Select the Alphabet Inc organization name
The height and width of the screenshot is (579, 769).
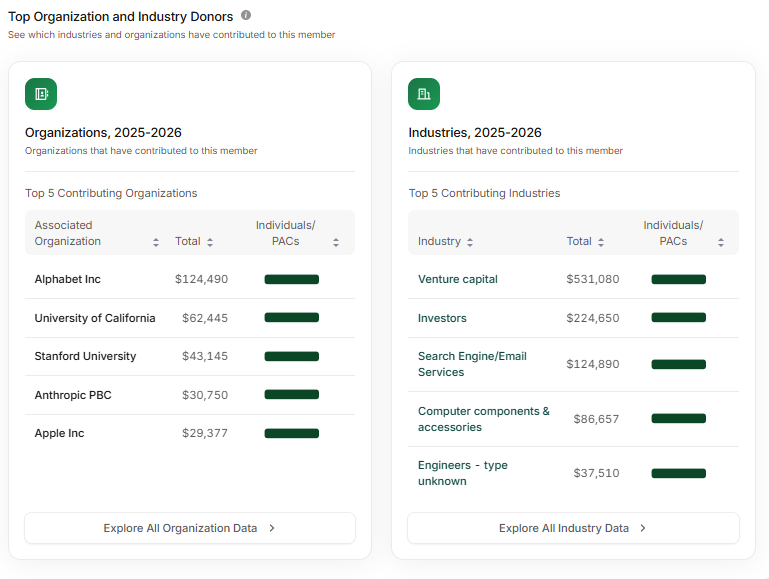pos(68,279)
